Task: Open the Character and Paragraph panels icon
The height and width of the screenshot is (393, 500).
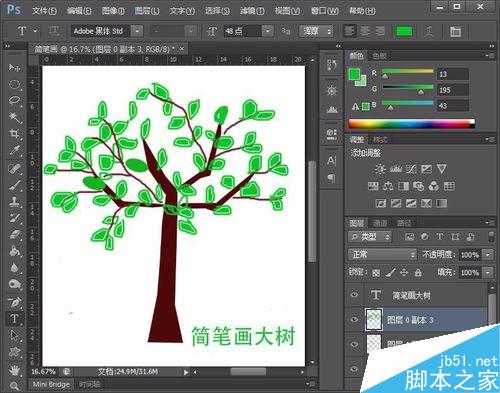Action: (x=455, y=32)
